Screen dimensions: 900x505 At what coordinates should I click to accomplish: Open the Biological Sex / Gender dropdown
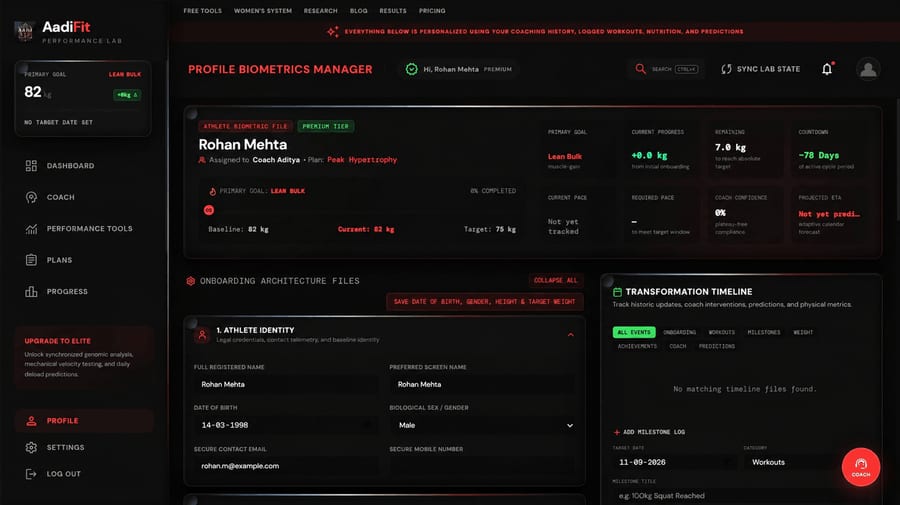(x=483, y=425)
